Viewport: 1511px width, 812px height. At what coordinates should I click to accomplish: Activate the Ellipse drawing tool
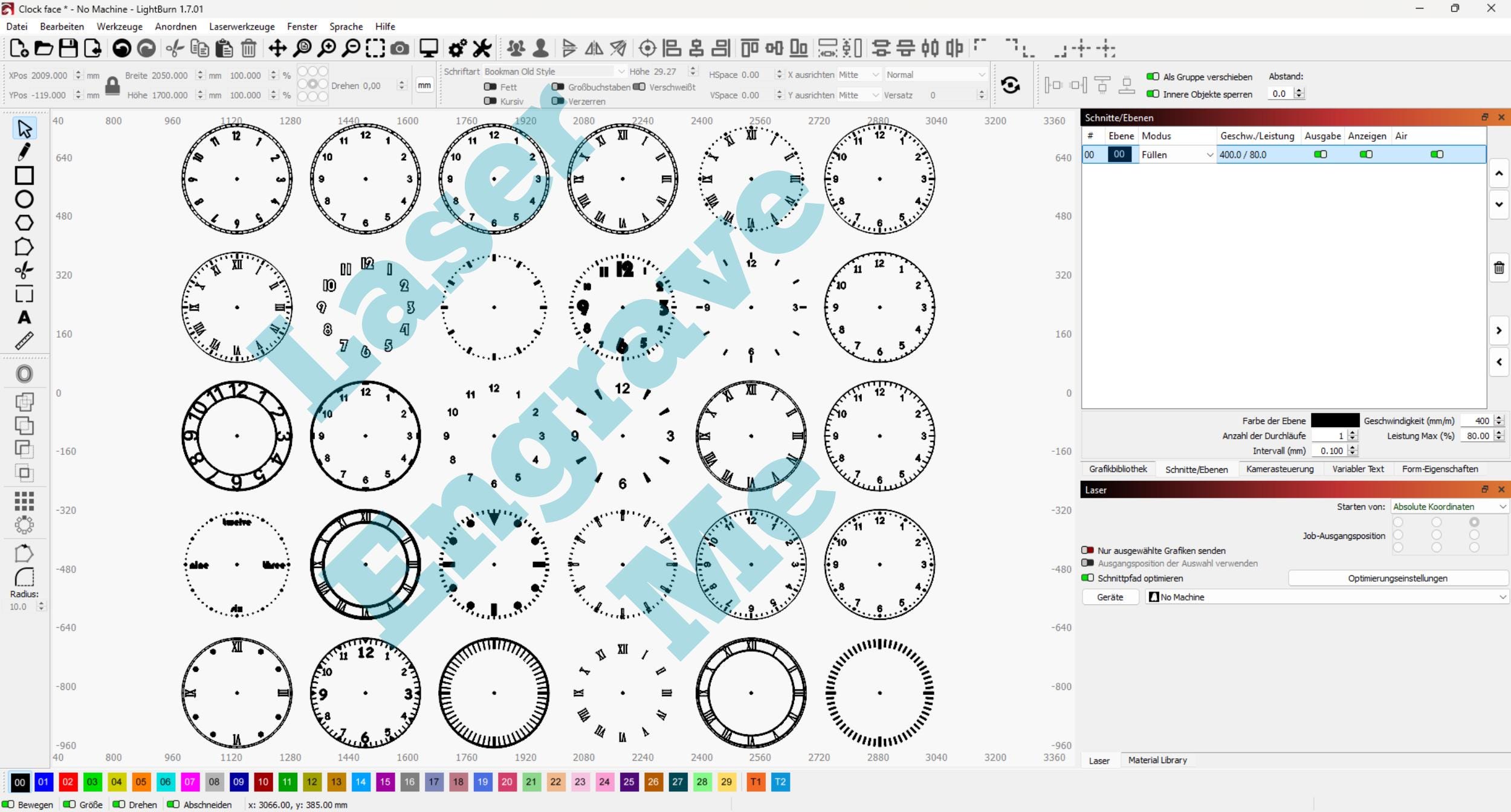(24, 199)
